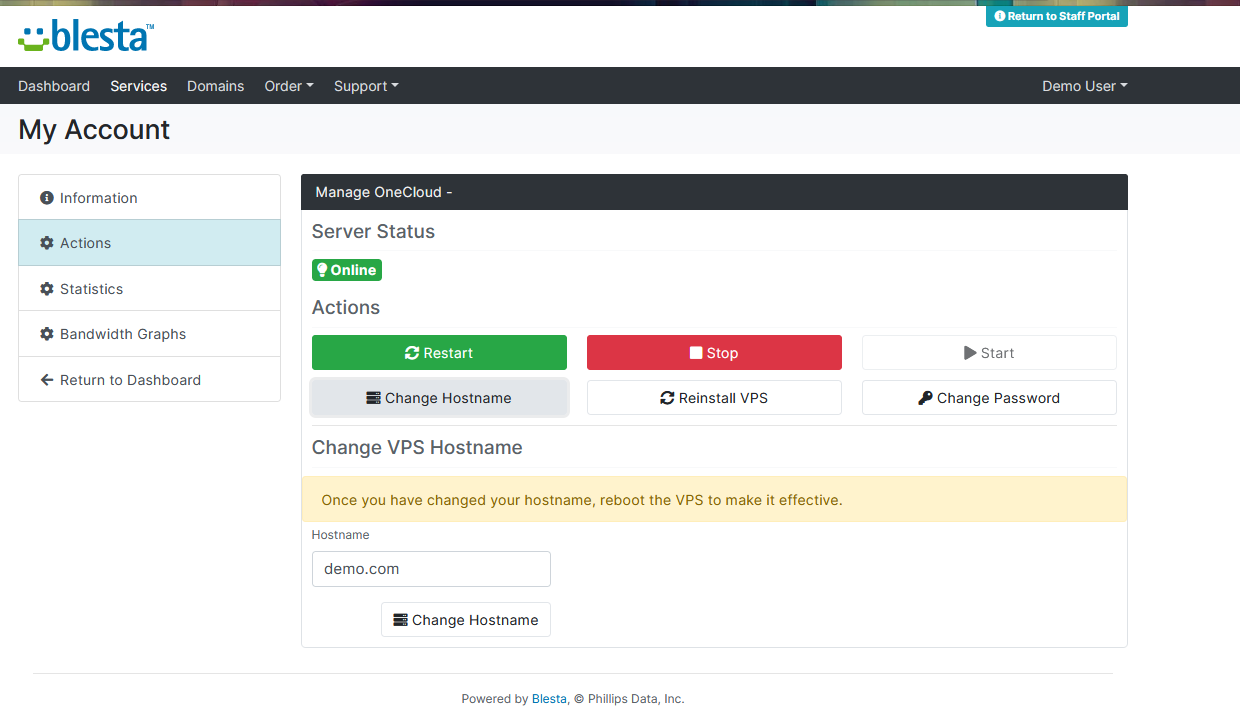Viewport: 1240px width, 718px height.
Task: Click the play triangle icon on the Start button
Action: pos(970,353)
